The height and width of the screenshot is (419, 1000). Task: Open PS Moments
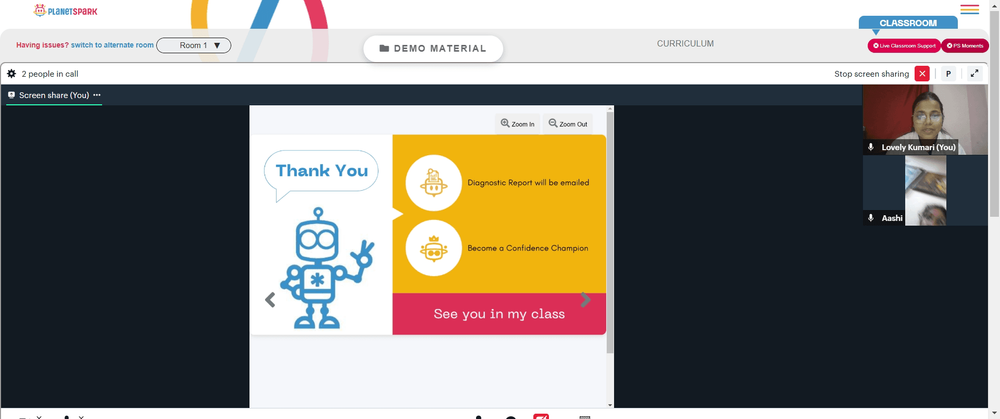coord(965,46)
